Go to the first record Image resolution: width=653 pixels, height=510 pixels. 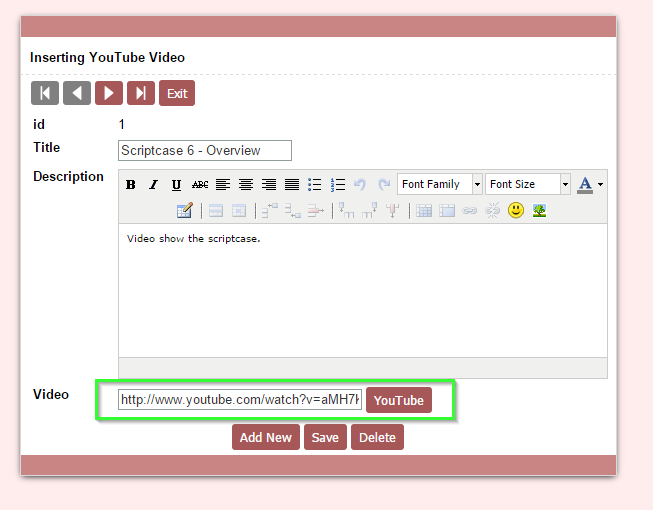[x=45, y=93]
